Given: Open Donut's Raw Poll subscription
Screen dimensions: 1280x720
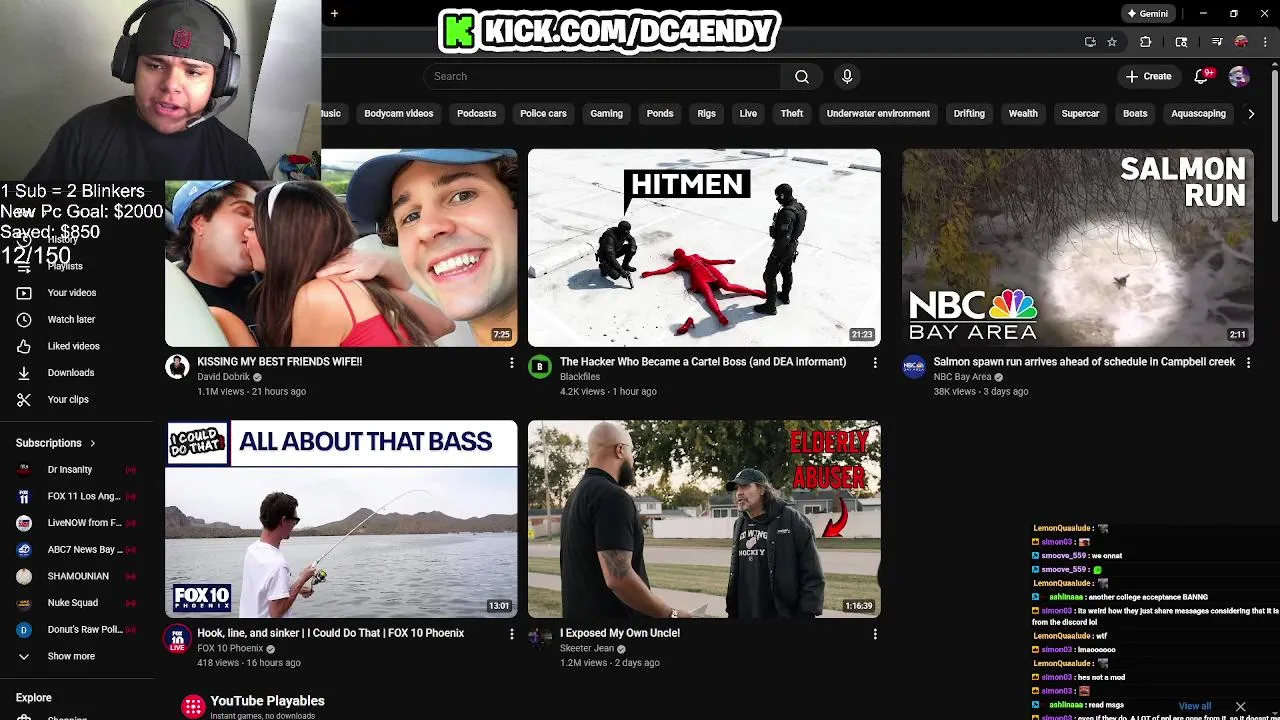Looking at the screenshot, I should point(76,629).
